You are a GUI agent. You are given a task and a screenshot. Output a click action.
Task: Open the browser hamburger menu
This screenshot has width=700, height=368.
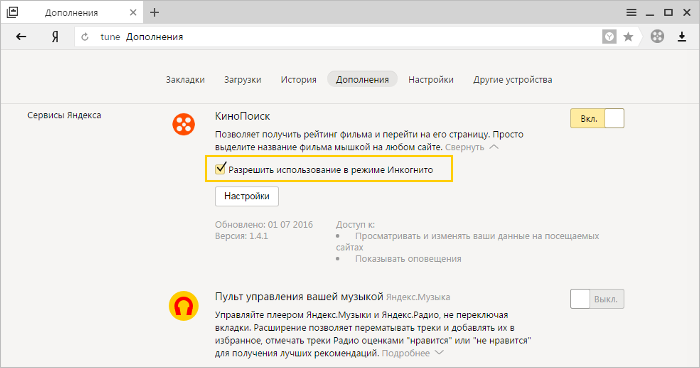pyautogui.click(x=631, y=13)
